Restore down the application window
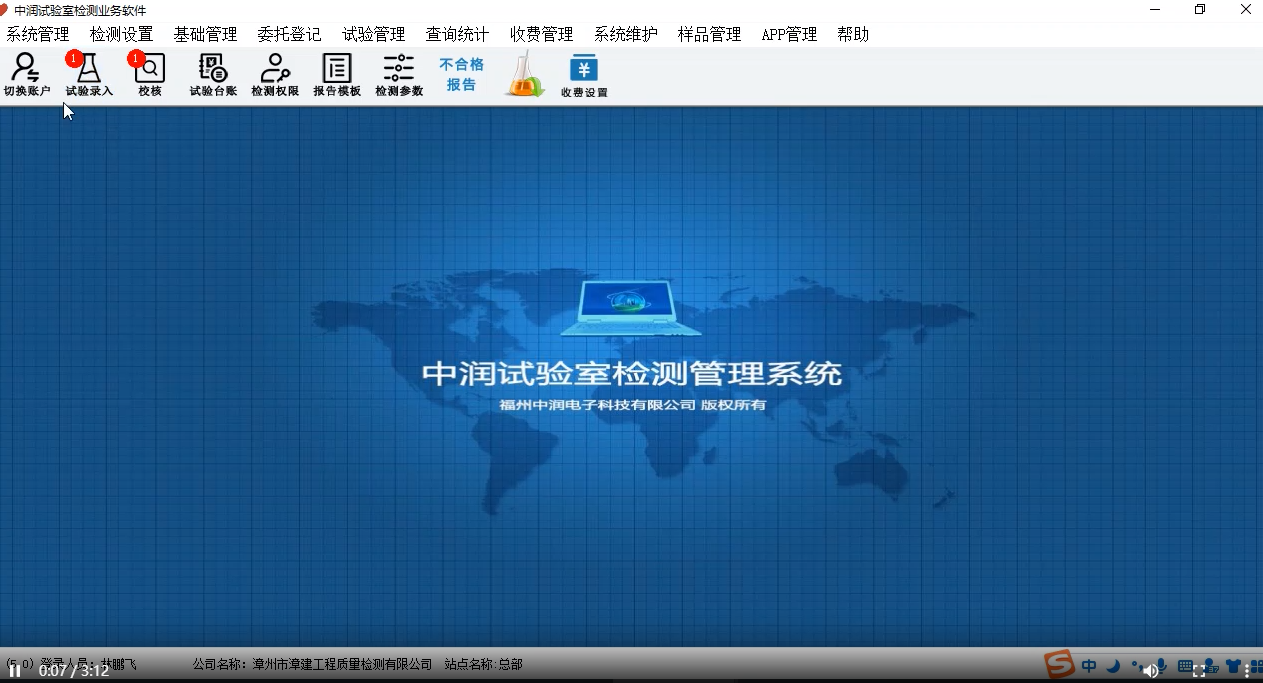 pos(1200,10)
